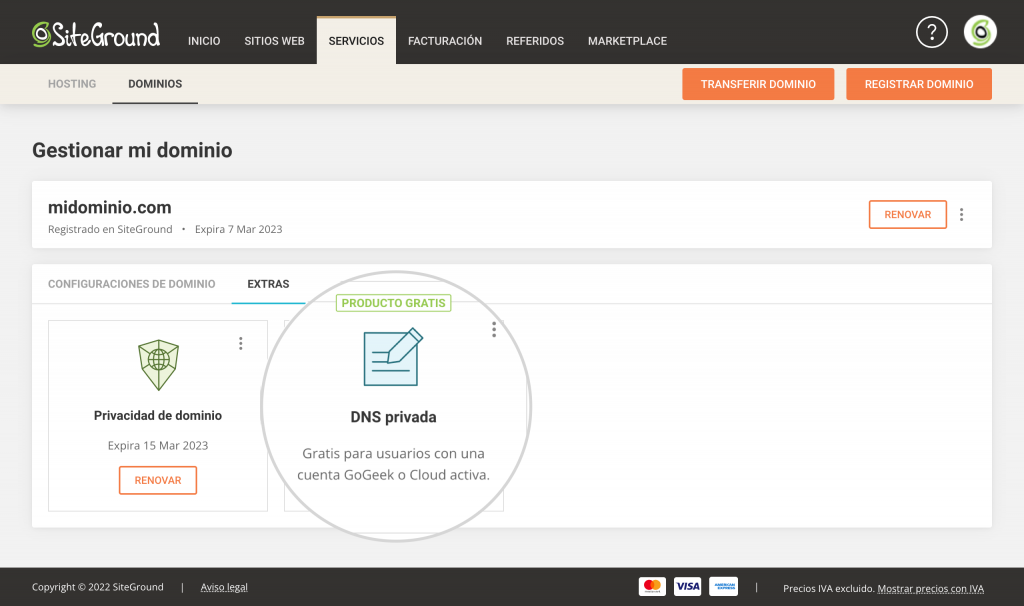The width and height of the screenshot is (1024, 606).
Task: Select the SERVICIOS menu tab
Action: pyautogui.click(x=356, y=40)
